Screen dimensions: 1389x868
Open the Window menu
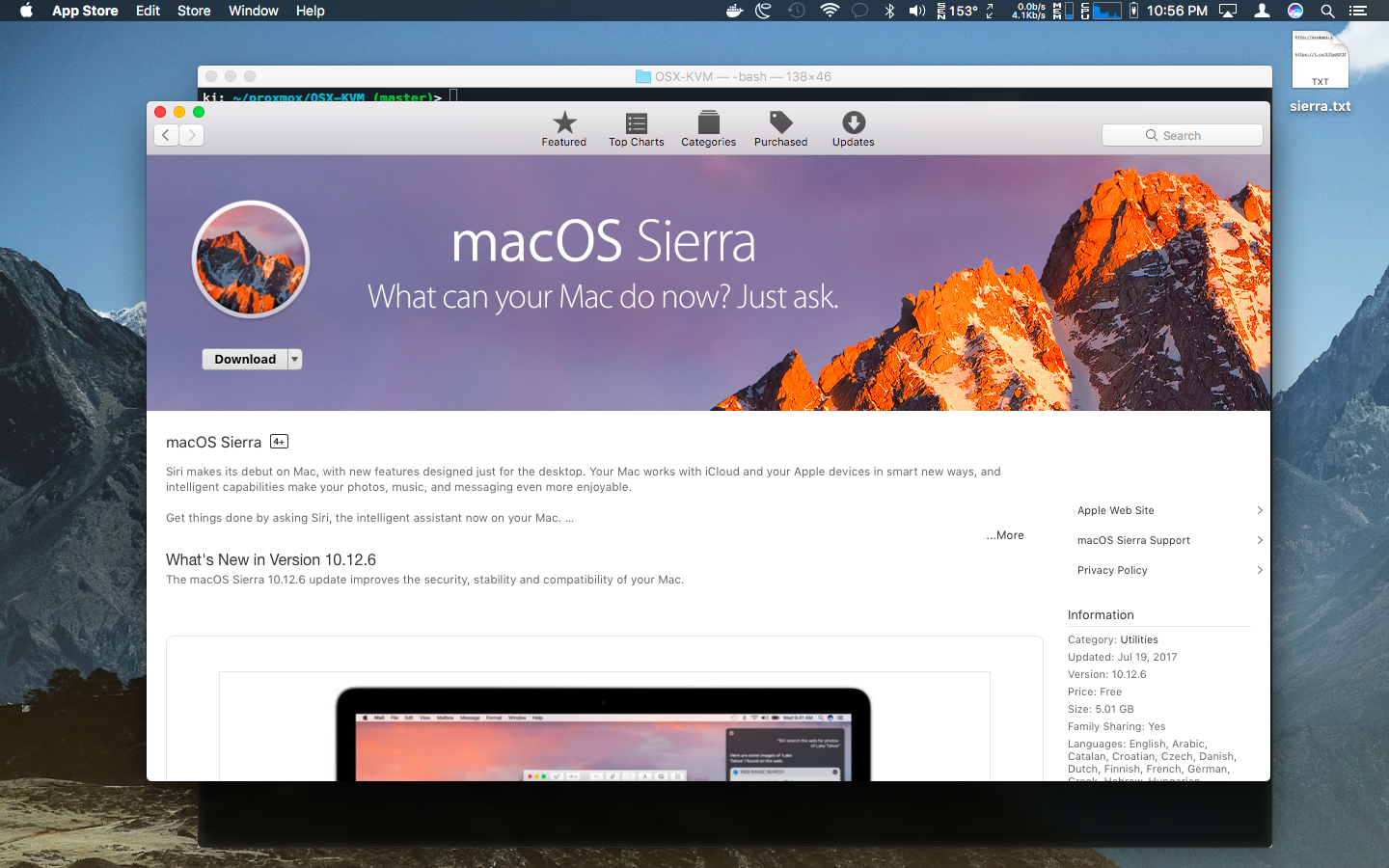coord(254,11)
